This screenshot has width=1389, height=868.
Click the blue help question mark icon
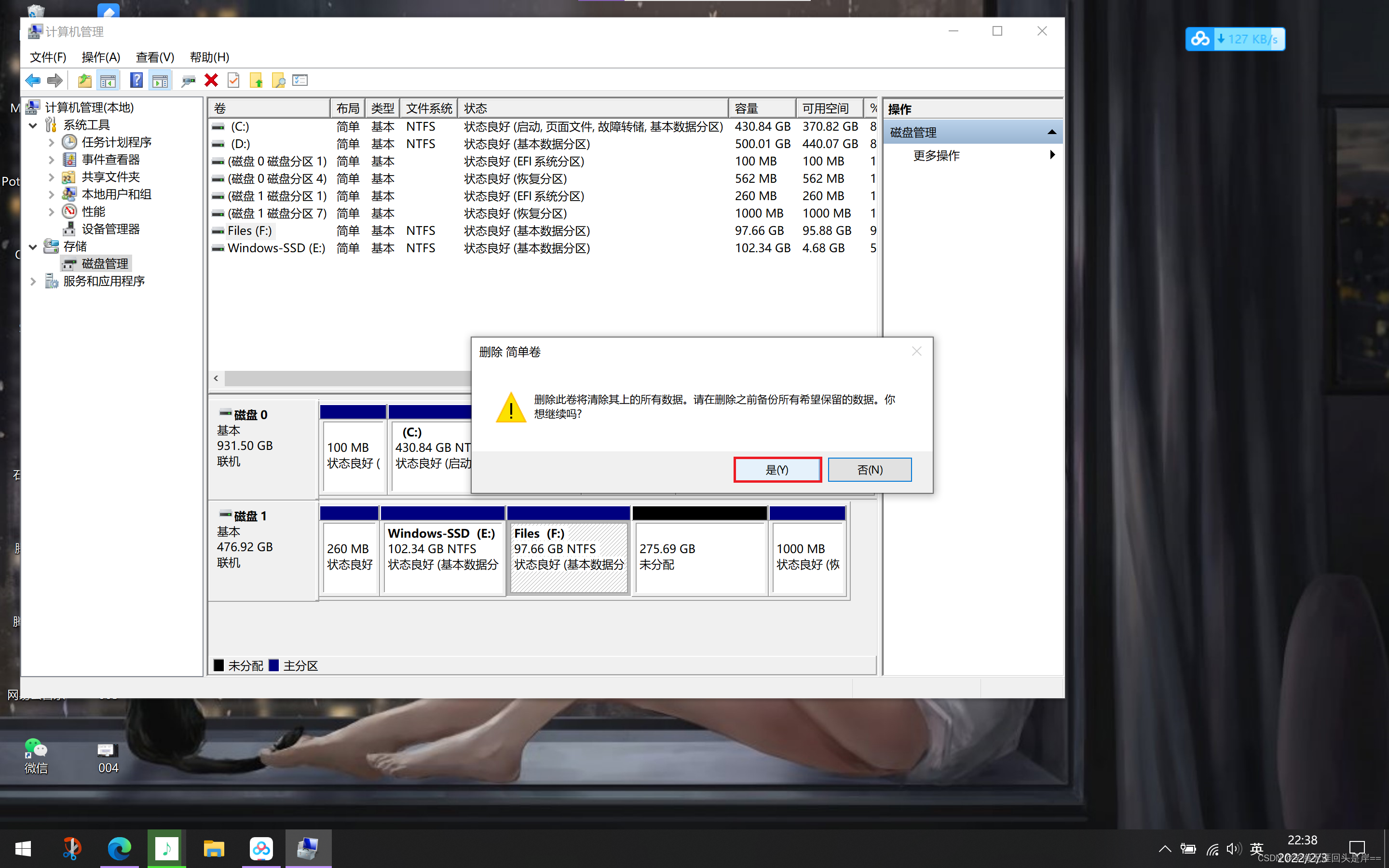[x=136, y=81]
